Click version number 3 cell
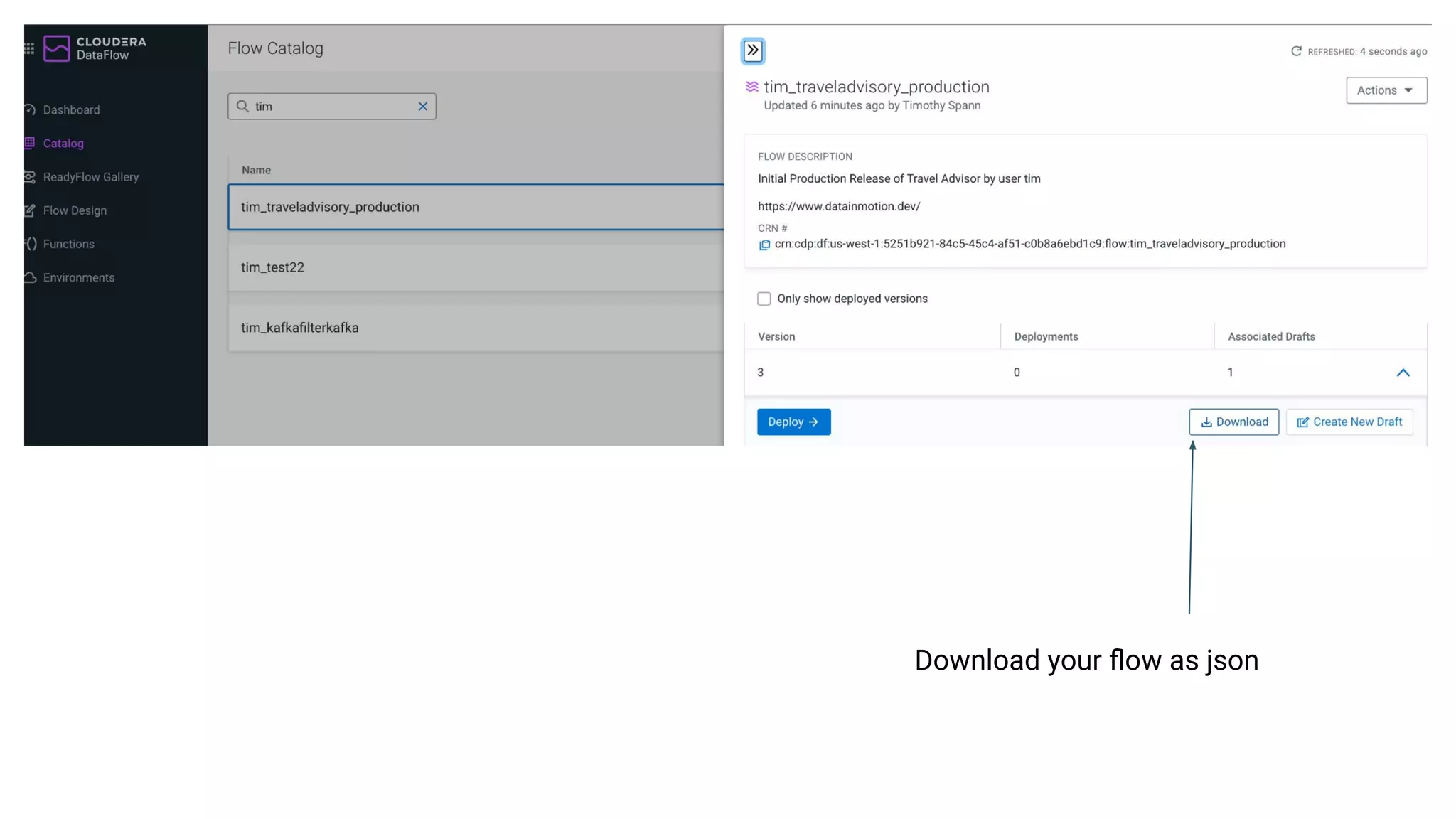The image size is (1456, 819). pyautogui.click(x=761, y=373)
